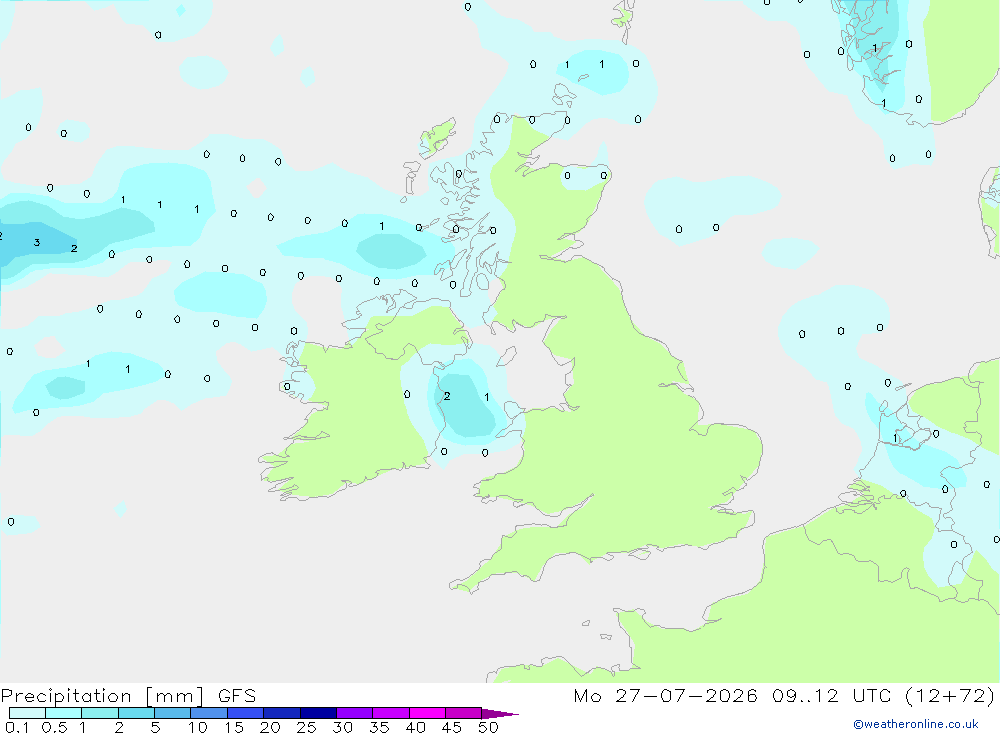This screenshot has height=733, width=1000.
Task: Pick the legend swatch between 10 and 15
Action: tap(209, 713)
